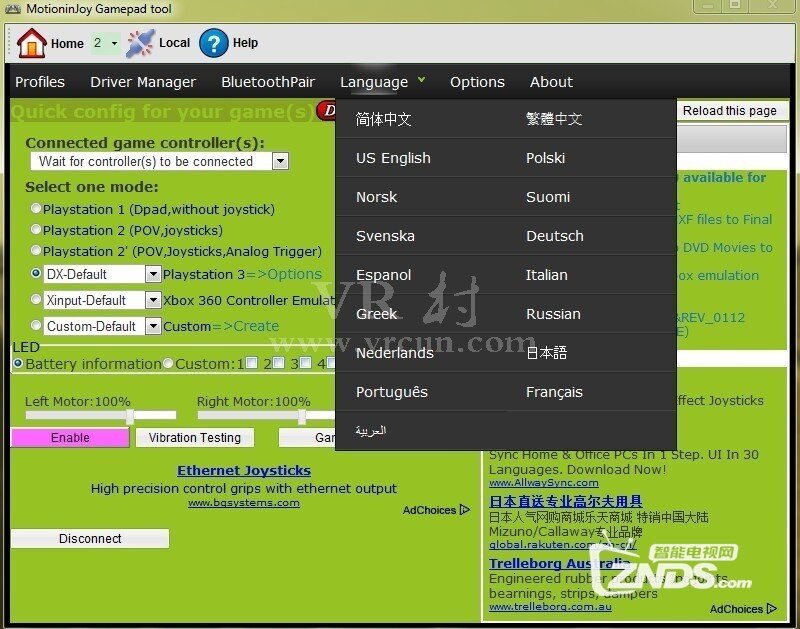Choose Italian language
This screenshot has height=629, width=800.
[x=546, y=275]
